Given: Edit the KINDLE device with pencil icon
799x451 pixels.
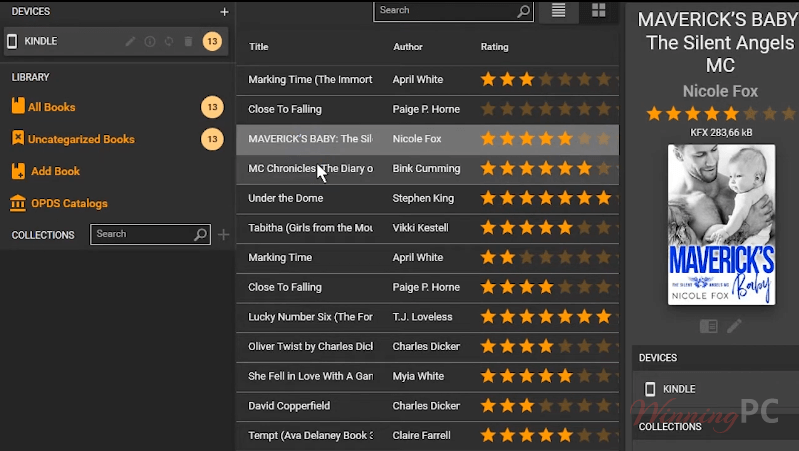Looking at the screenshot, I should point(130,41).
